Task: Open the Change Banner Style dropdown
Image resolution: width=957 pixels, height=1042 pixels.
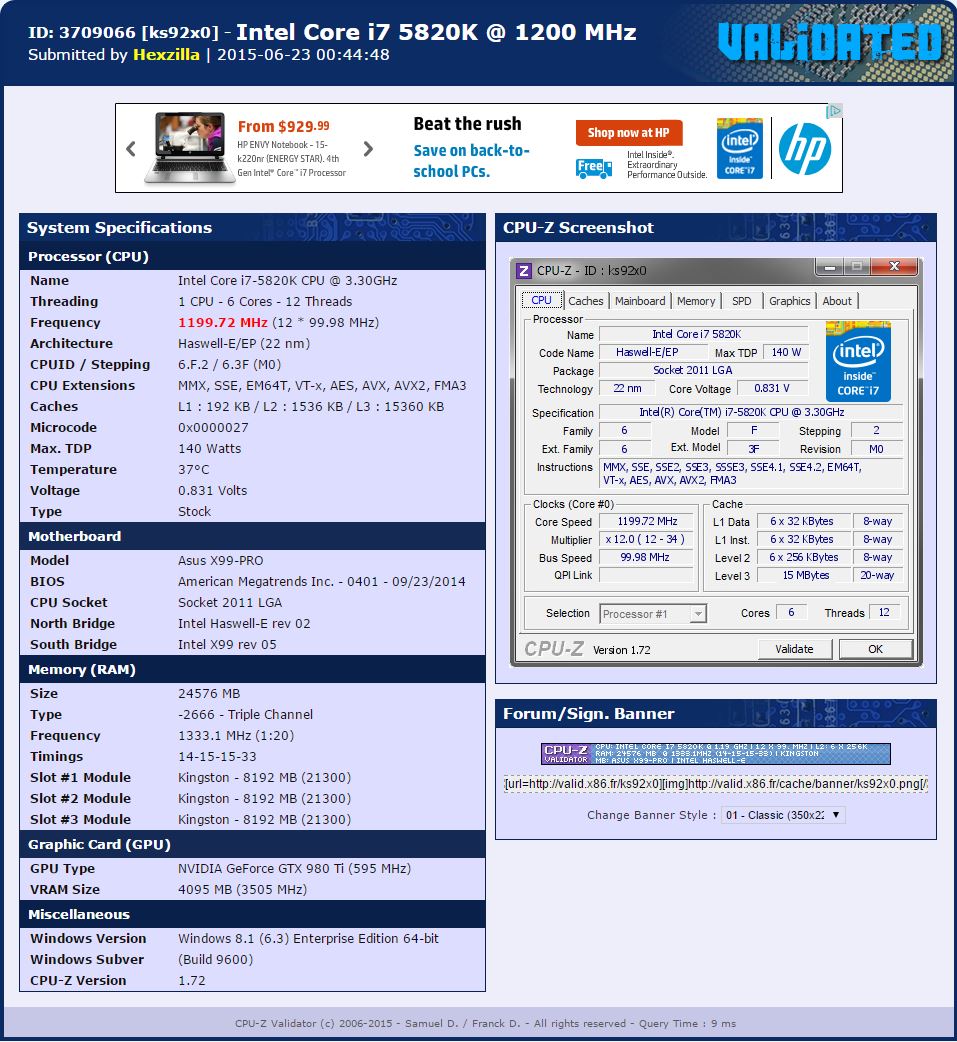Action: 783,815
